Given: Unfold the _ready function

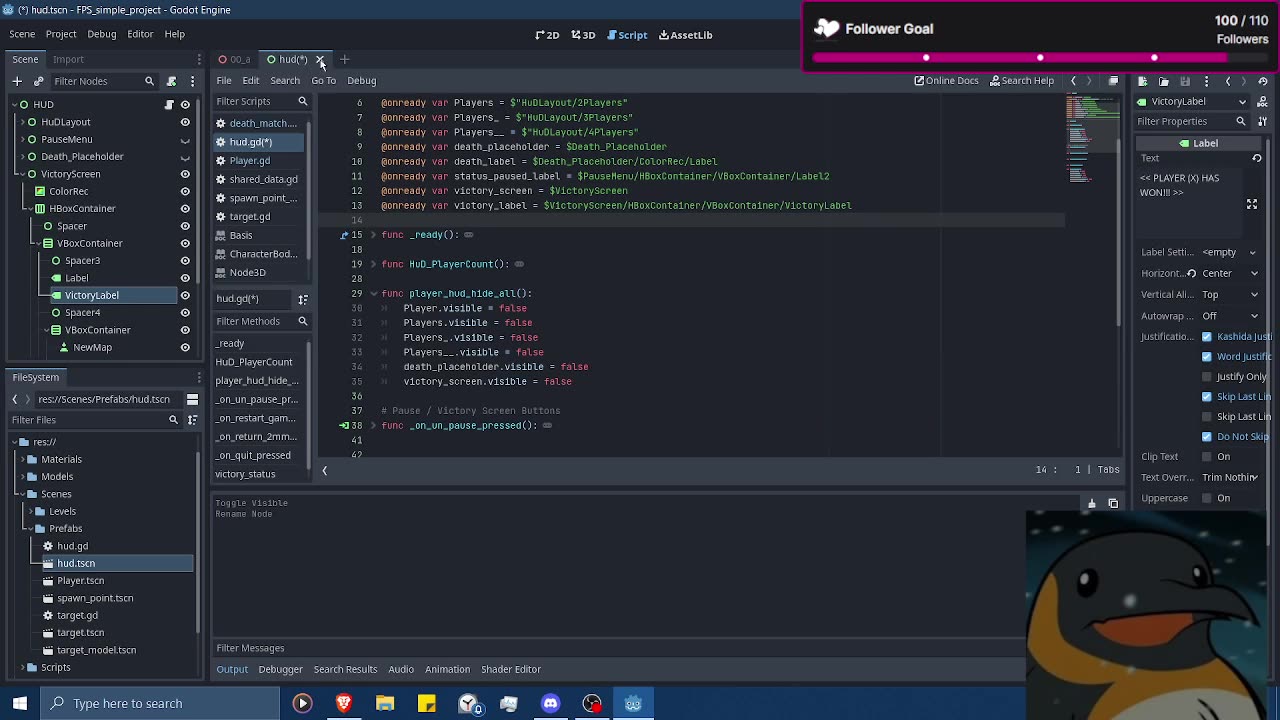Looking at the screenshot, I should 373,235.
